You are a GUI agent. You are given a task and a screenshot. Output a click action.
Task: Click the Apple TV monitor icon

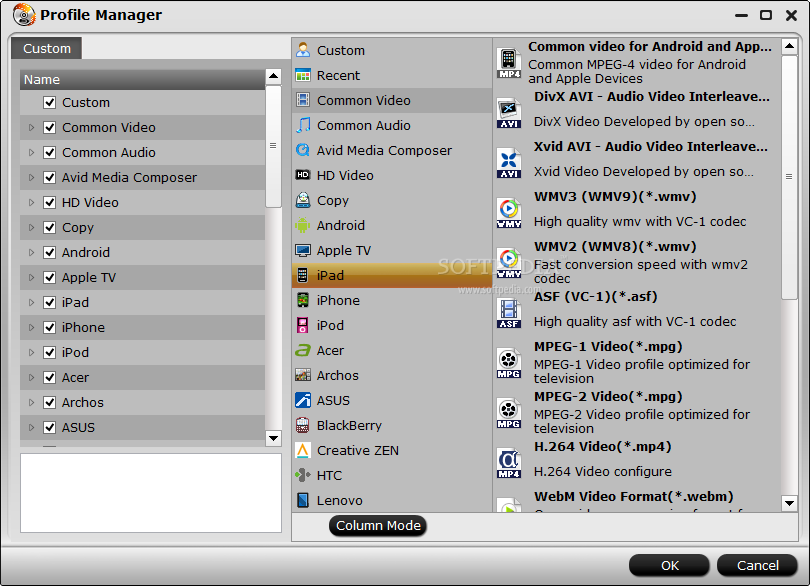coord(303,250)
